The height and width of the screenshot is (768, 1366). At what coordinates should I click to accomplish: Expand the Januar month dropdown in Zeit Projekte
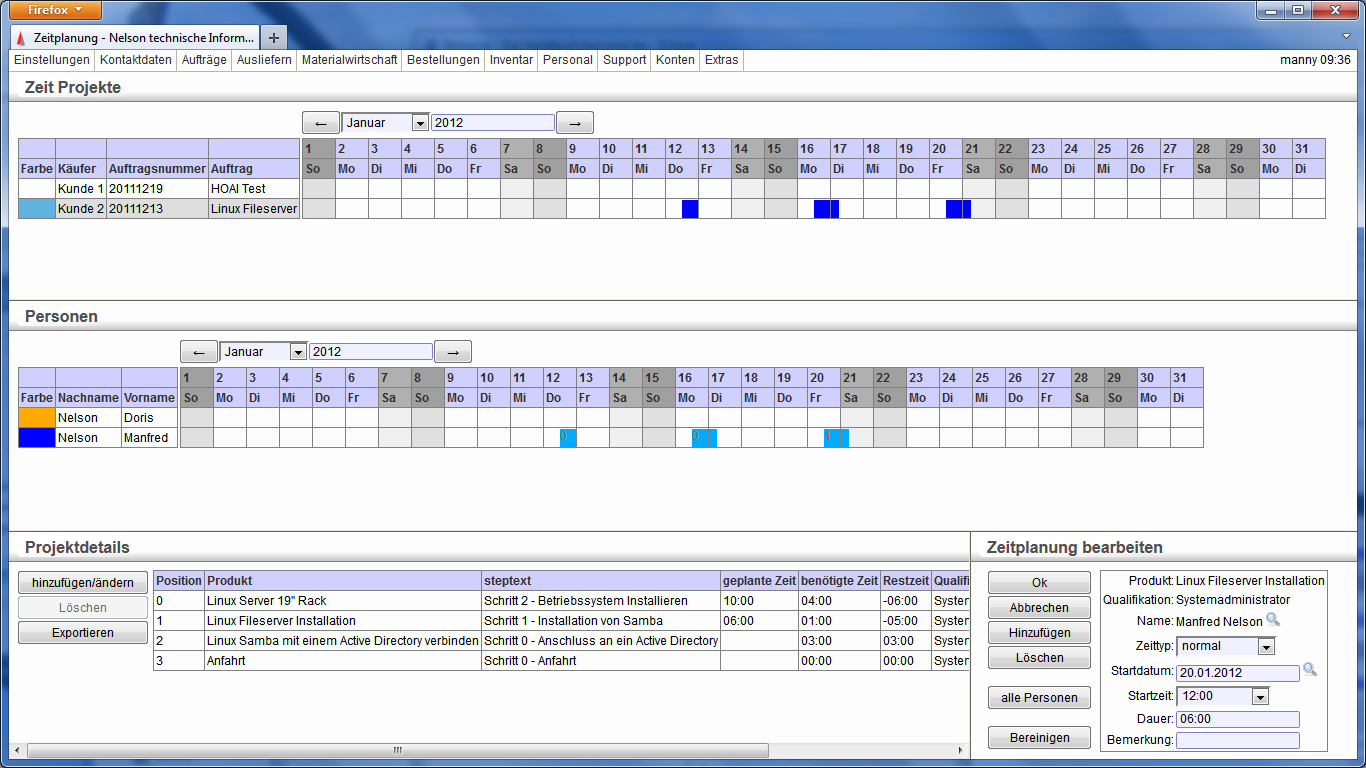coord(420,123)
